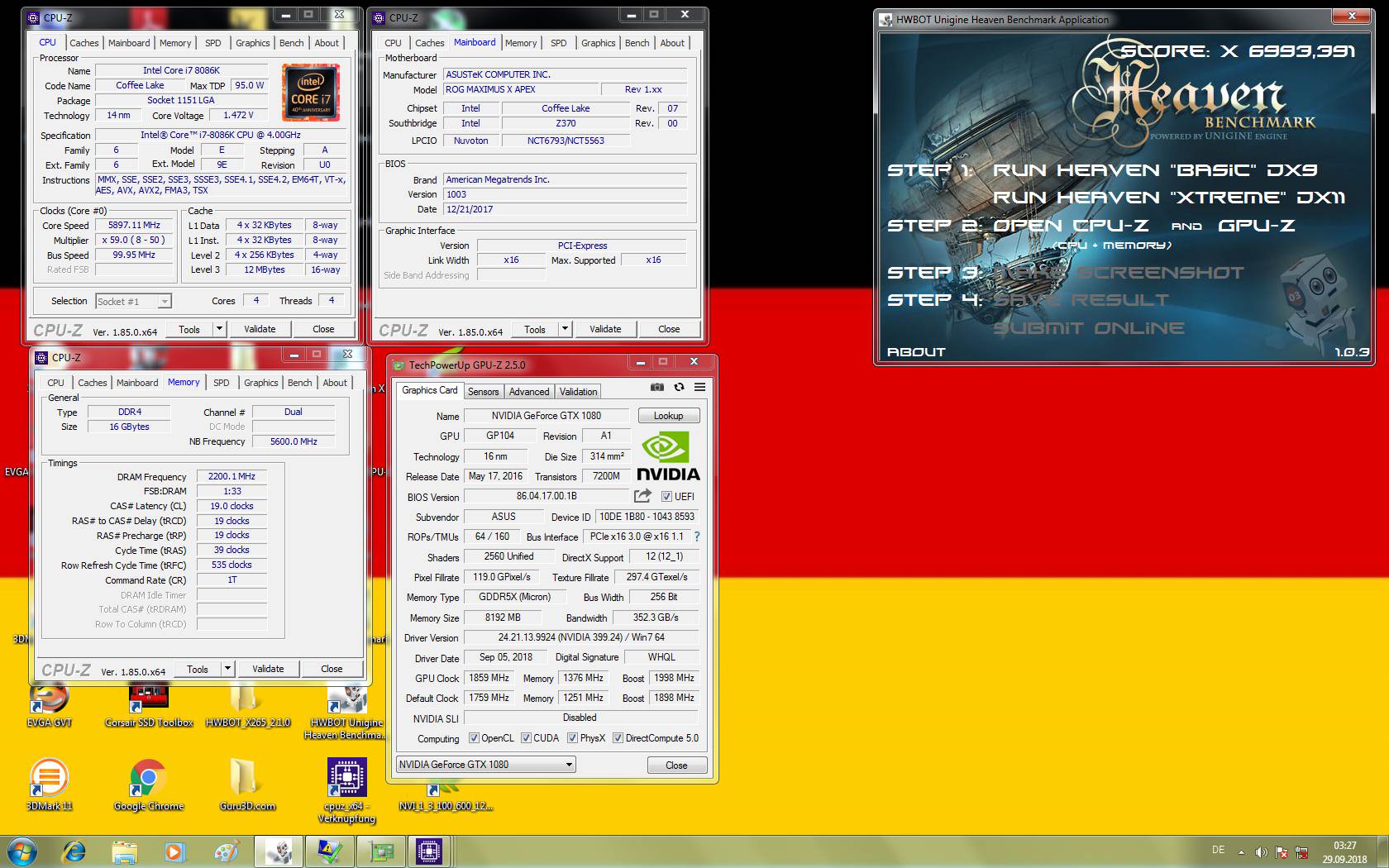Run Heaven "Xtreme" DX11 in HWBOT app

1169,198
